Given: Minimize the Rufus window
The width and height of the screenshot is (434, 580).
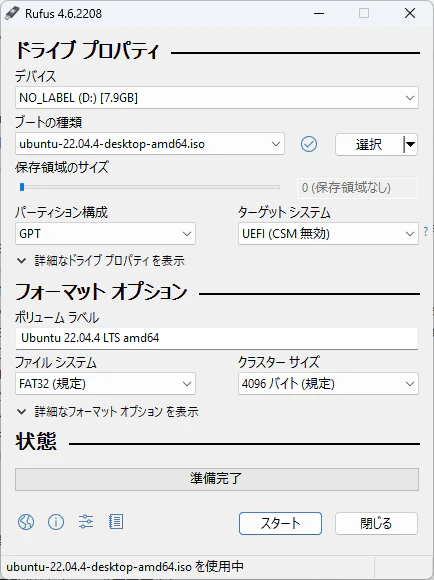Looking at the screenshot, I should pos(319,14).
